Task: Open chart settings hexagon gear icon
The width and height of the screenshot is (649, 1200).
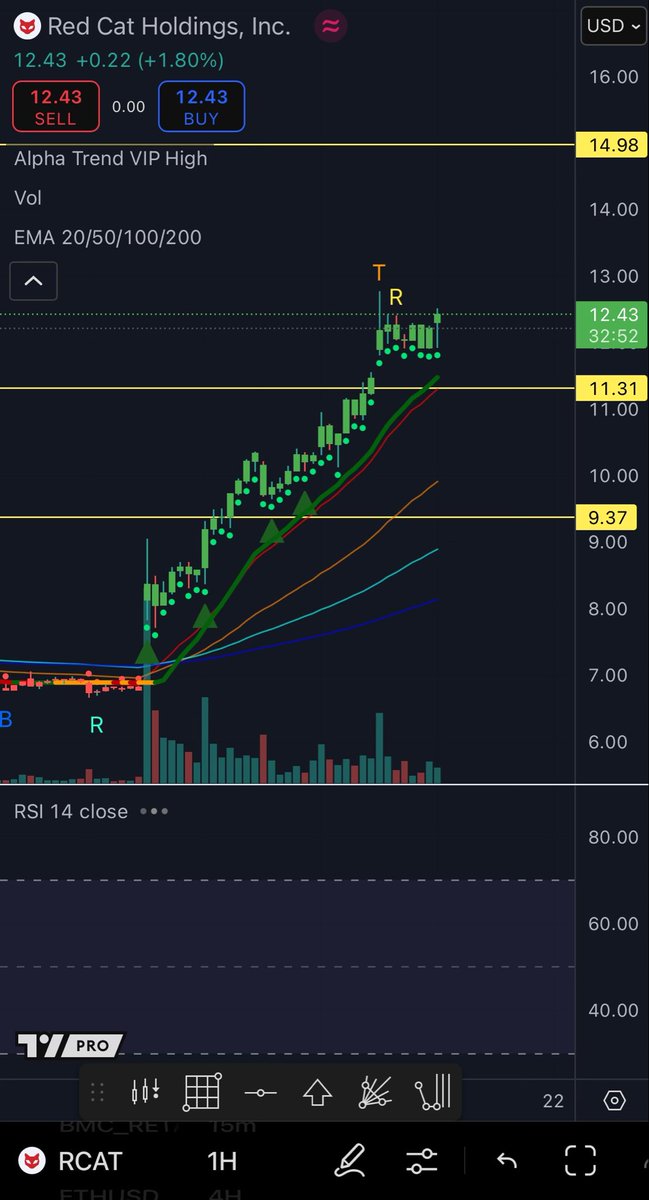Action: (615, 1101)
